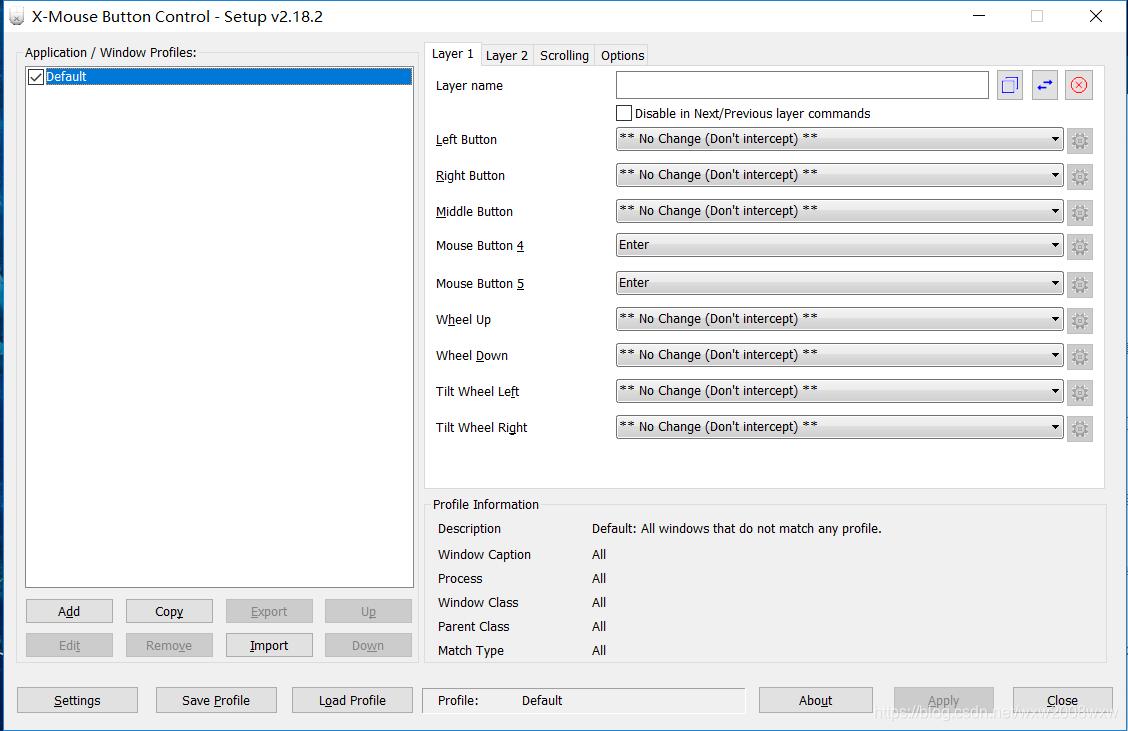Viewport: 1128px width, 731px height.
Task: Expand the Tilt Wheel Left dropdown
Action: click(840, 391)
